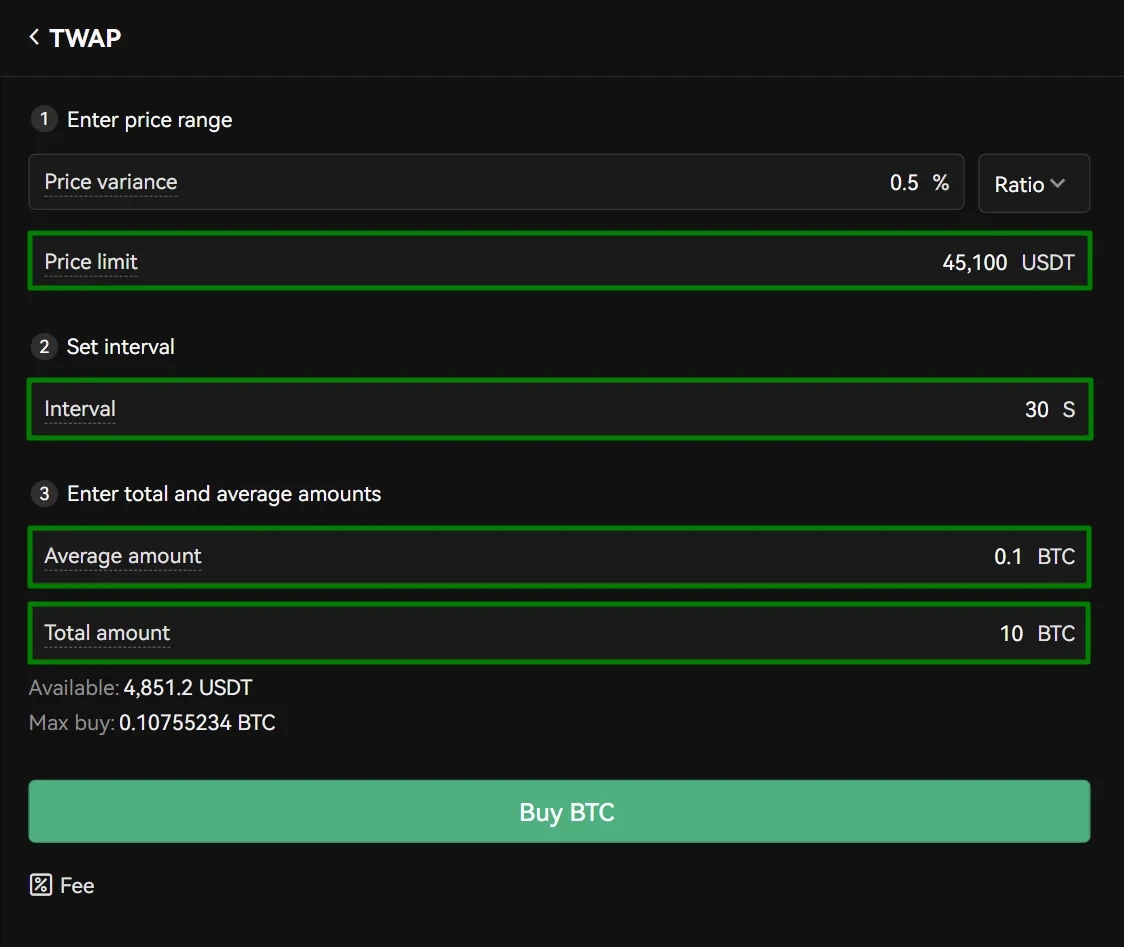The image size is (1124, 947).
Task: Click the percent Fee icon
Action: (41, 885)
